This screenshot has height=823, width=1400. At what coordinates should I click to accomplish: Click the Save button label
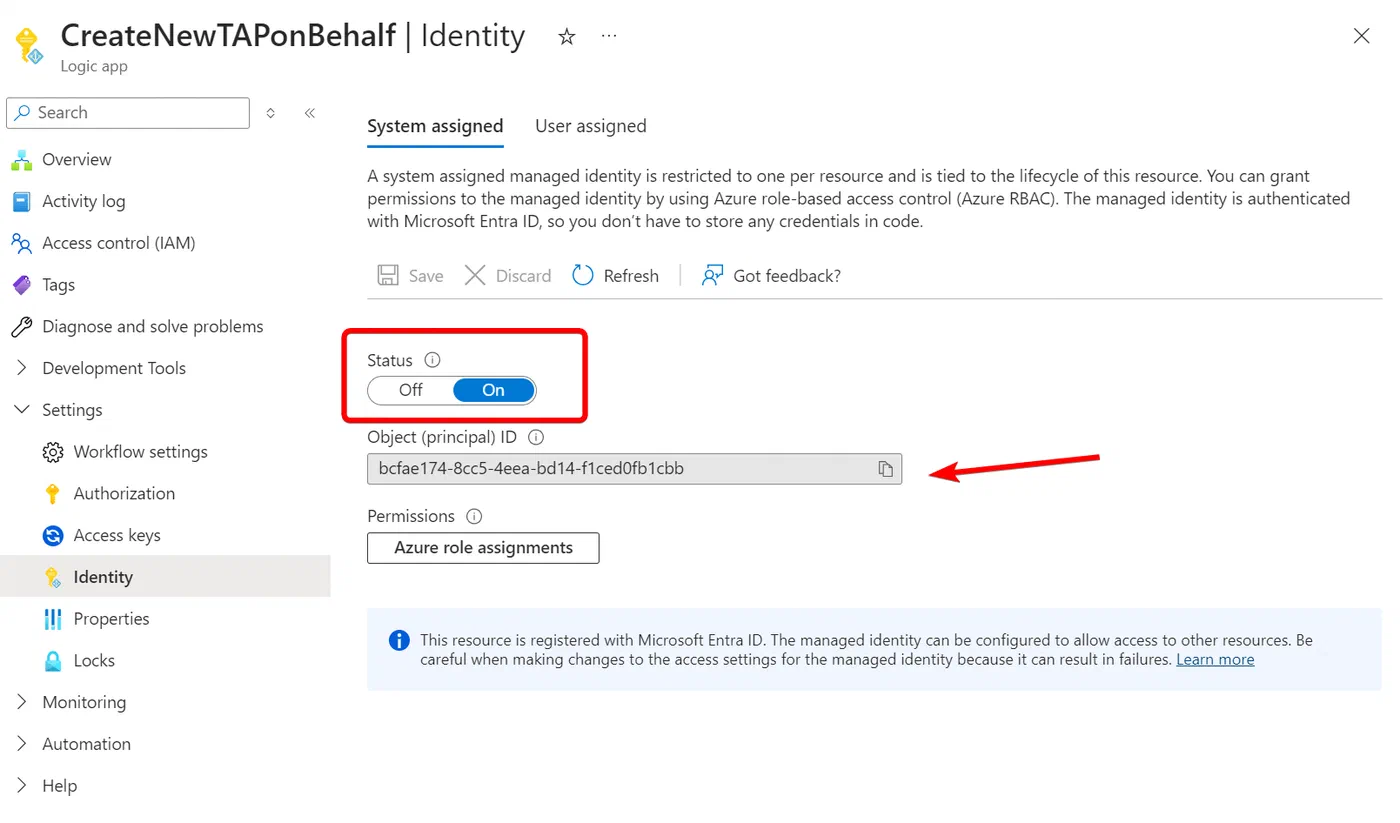pos(426,276)
